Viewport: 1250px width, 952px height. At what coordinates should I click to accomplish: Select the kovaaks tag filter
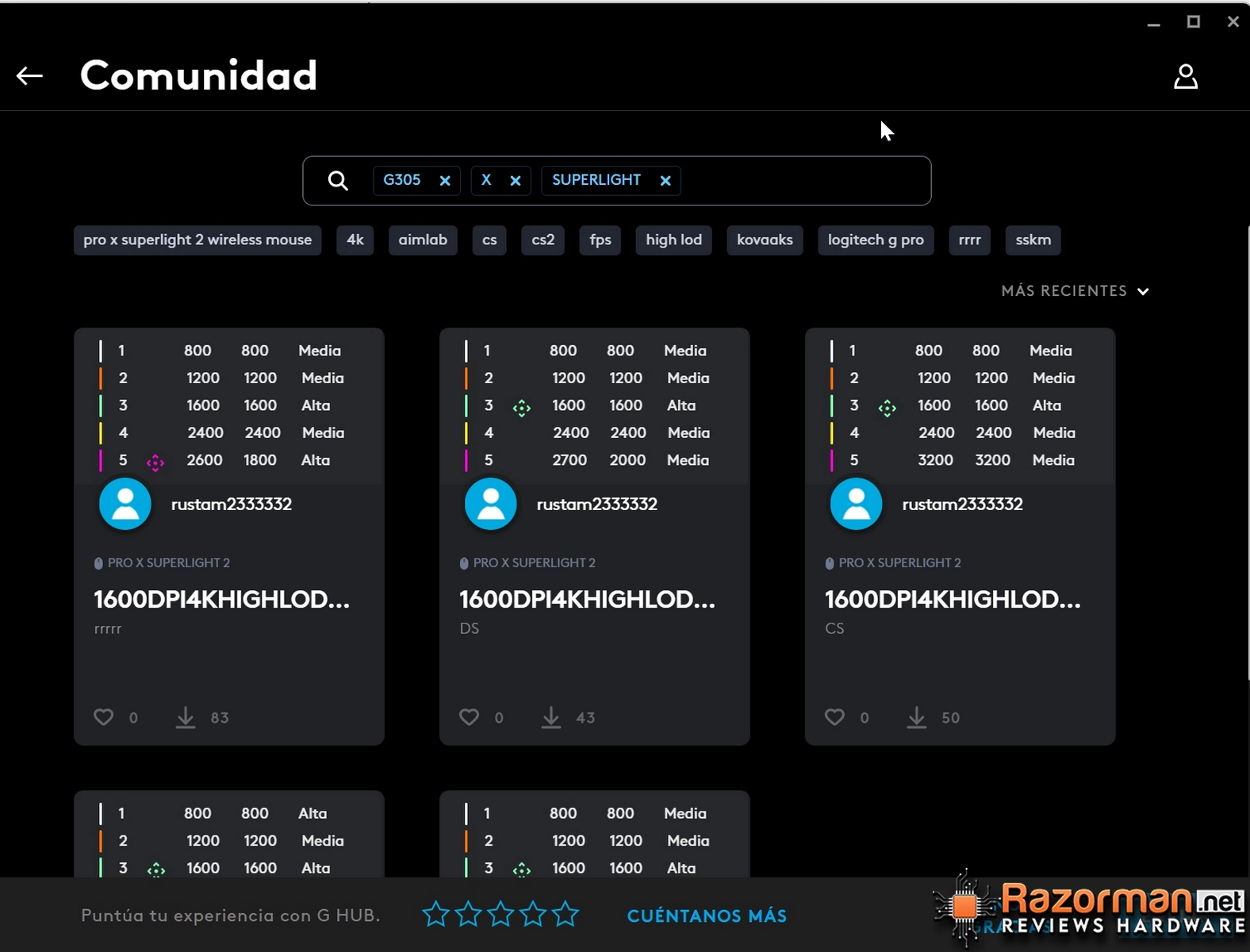765,240
